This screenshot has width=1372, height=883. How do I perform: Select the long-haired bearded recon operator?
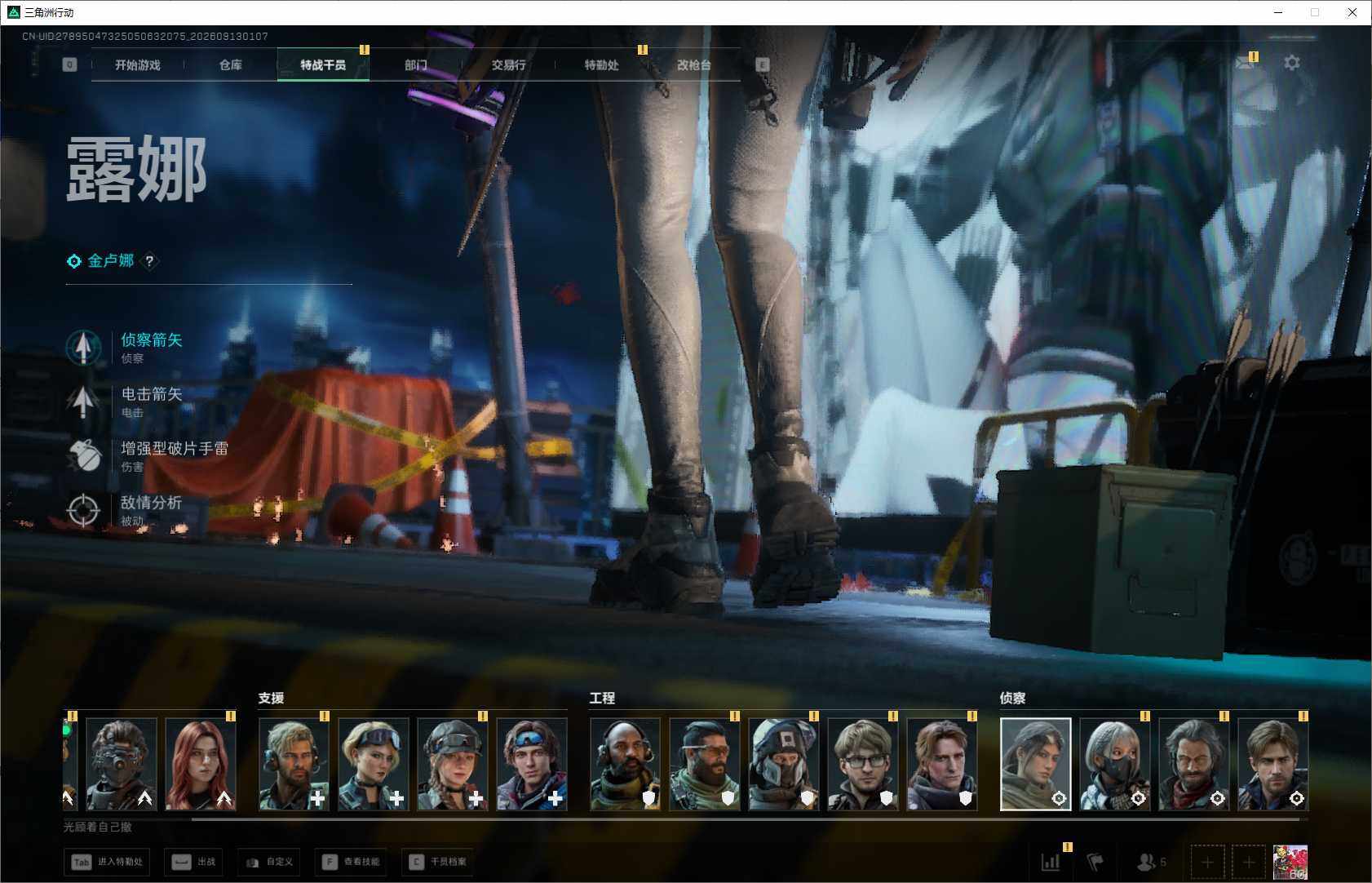pyautogui.click(x=1194, y=764)
